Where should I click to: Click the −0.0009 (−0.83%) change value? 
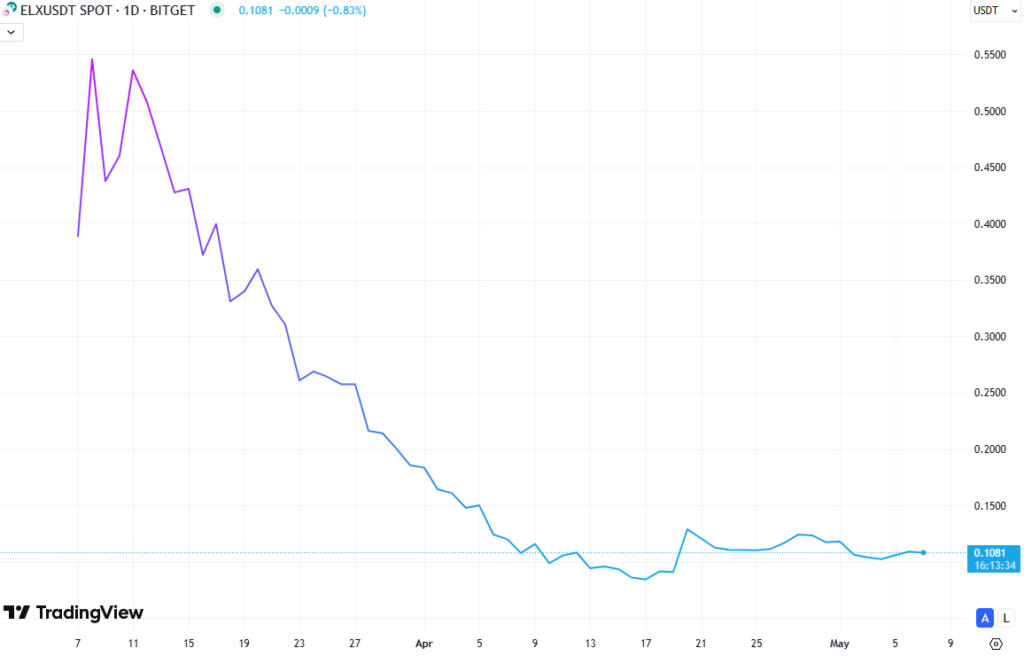click(x=322, y=10)
